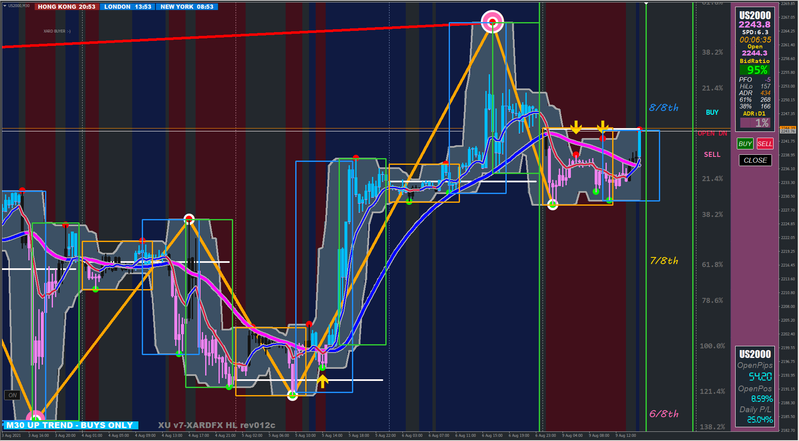The image size is (799, 441).
Task: Click the SPD:6.3 spread readout
Action: [755, 32]
